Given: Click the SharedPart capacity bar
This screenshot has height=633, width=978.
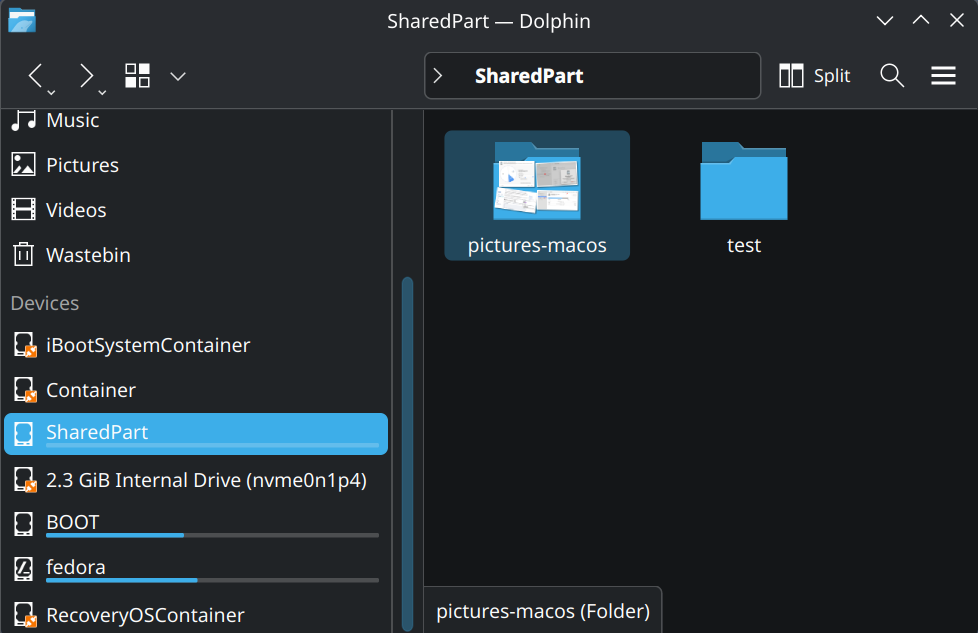Looking at the screenshot, I should tap(213, 445).
